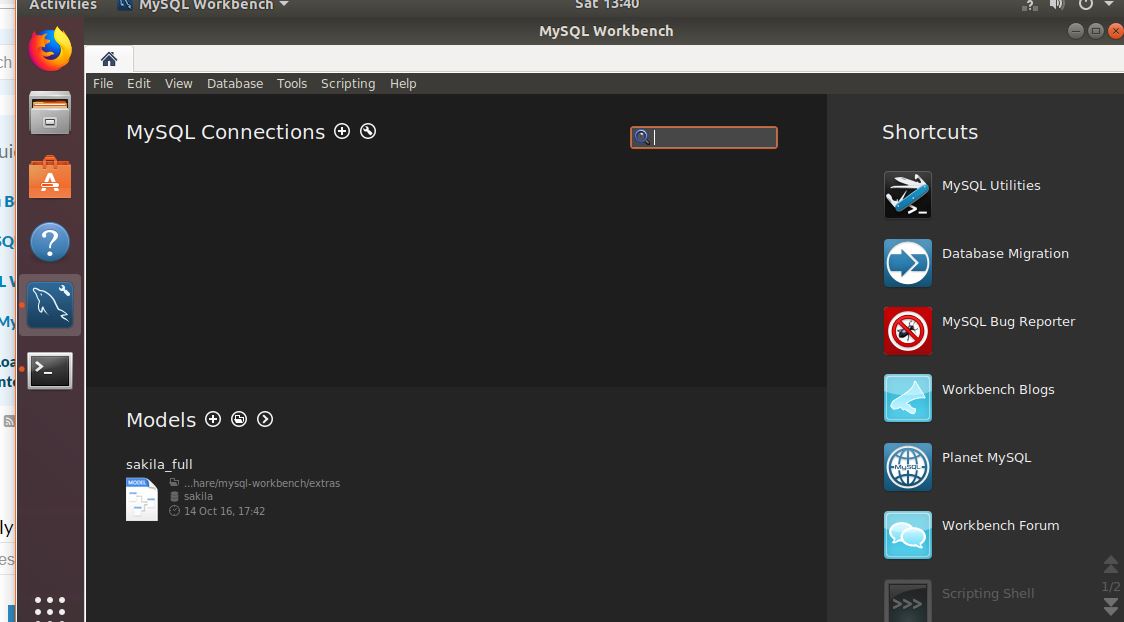
Task: Open an existing model via folder icon
Action: point(239,419)
